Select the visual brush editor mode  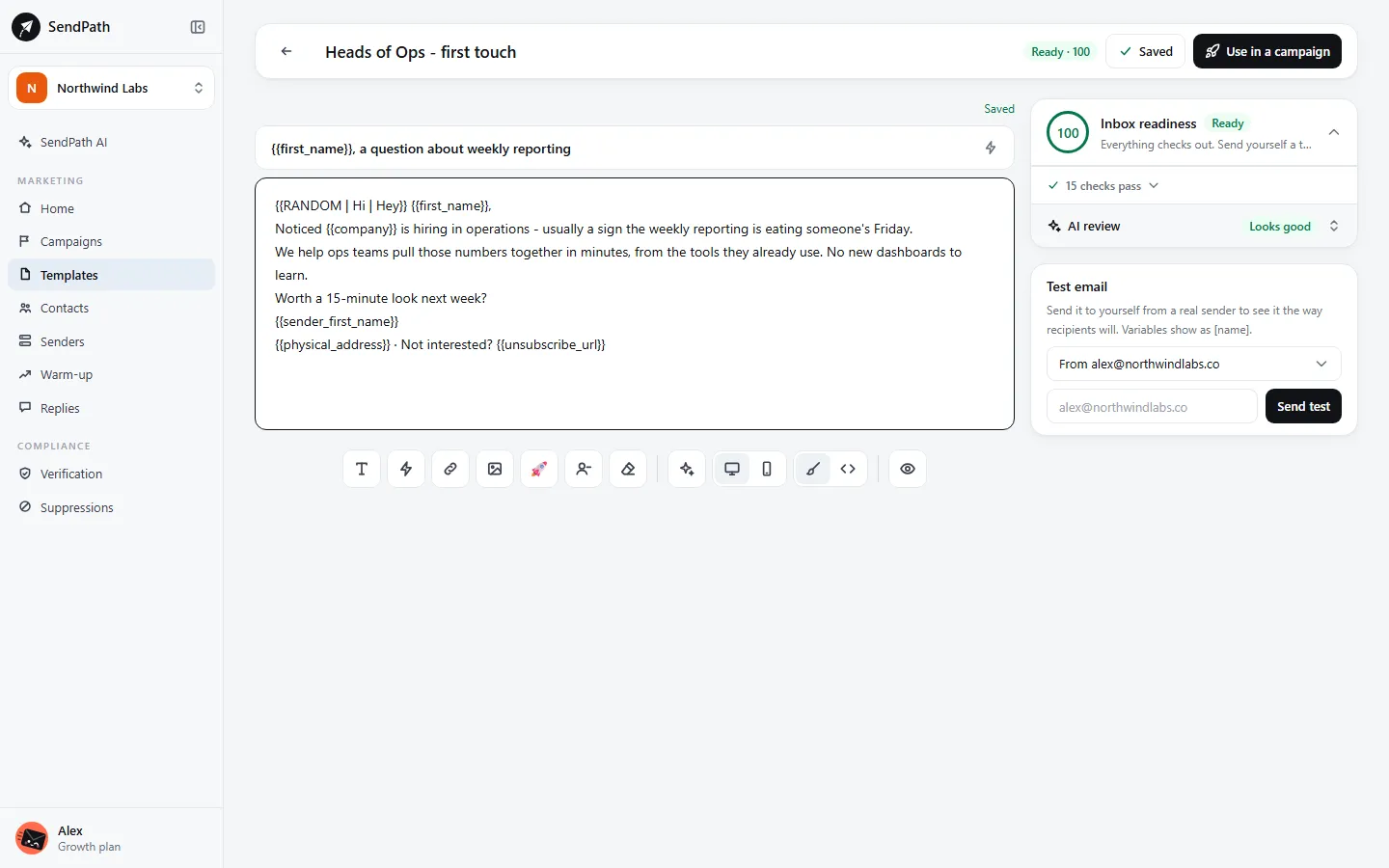813,469
